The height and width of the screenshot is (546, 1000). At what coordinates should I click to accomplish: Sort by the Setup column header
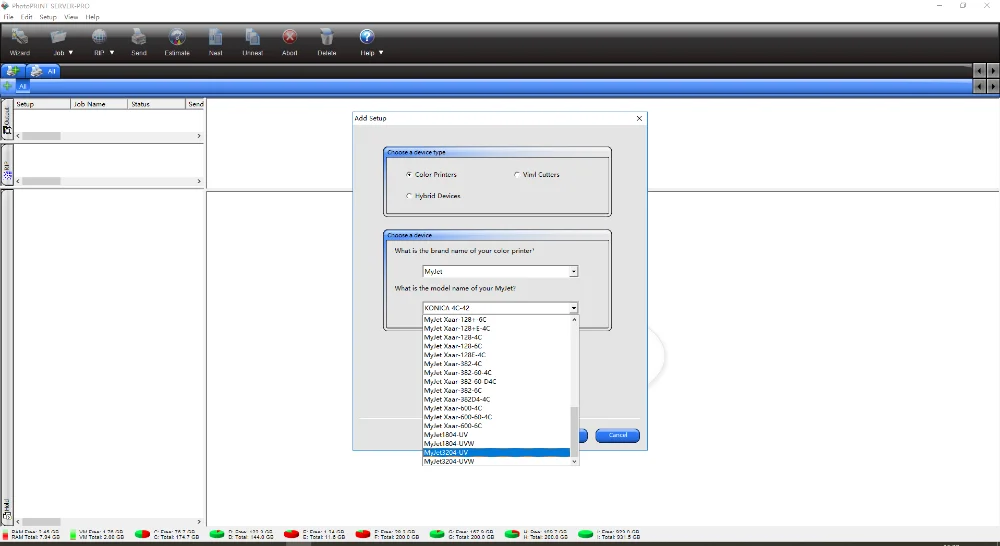click(42, 104)
